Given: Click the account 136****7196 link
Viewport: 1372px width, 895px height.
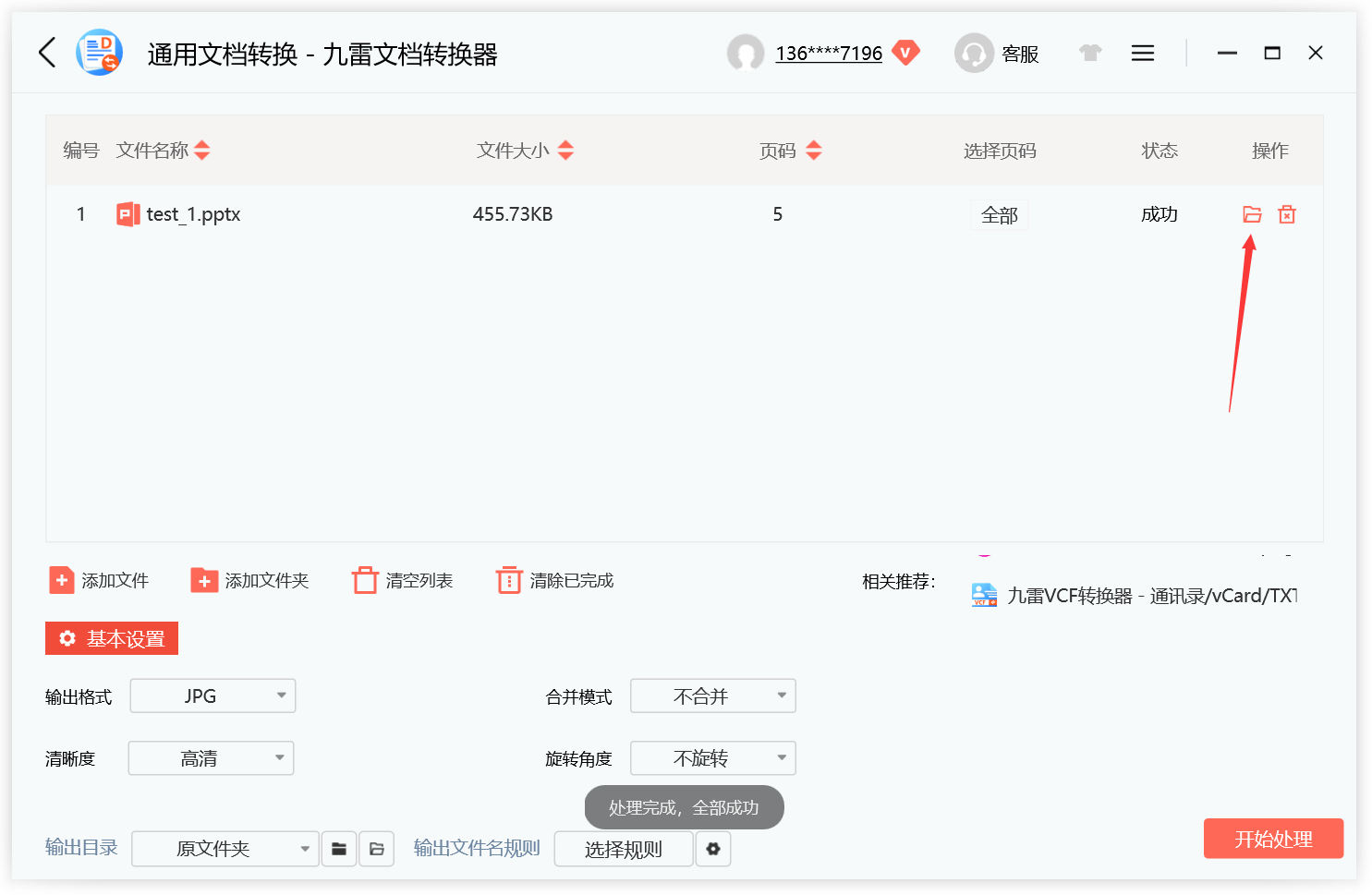Looking at the screenshot, I should coord(829,54).
